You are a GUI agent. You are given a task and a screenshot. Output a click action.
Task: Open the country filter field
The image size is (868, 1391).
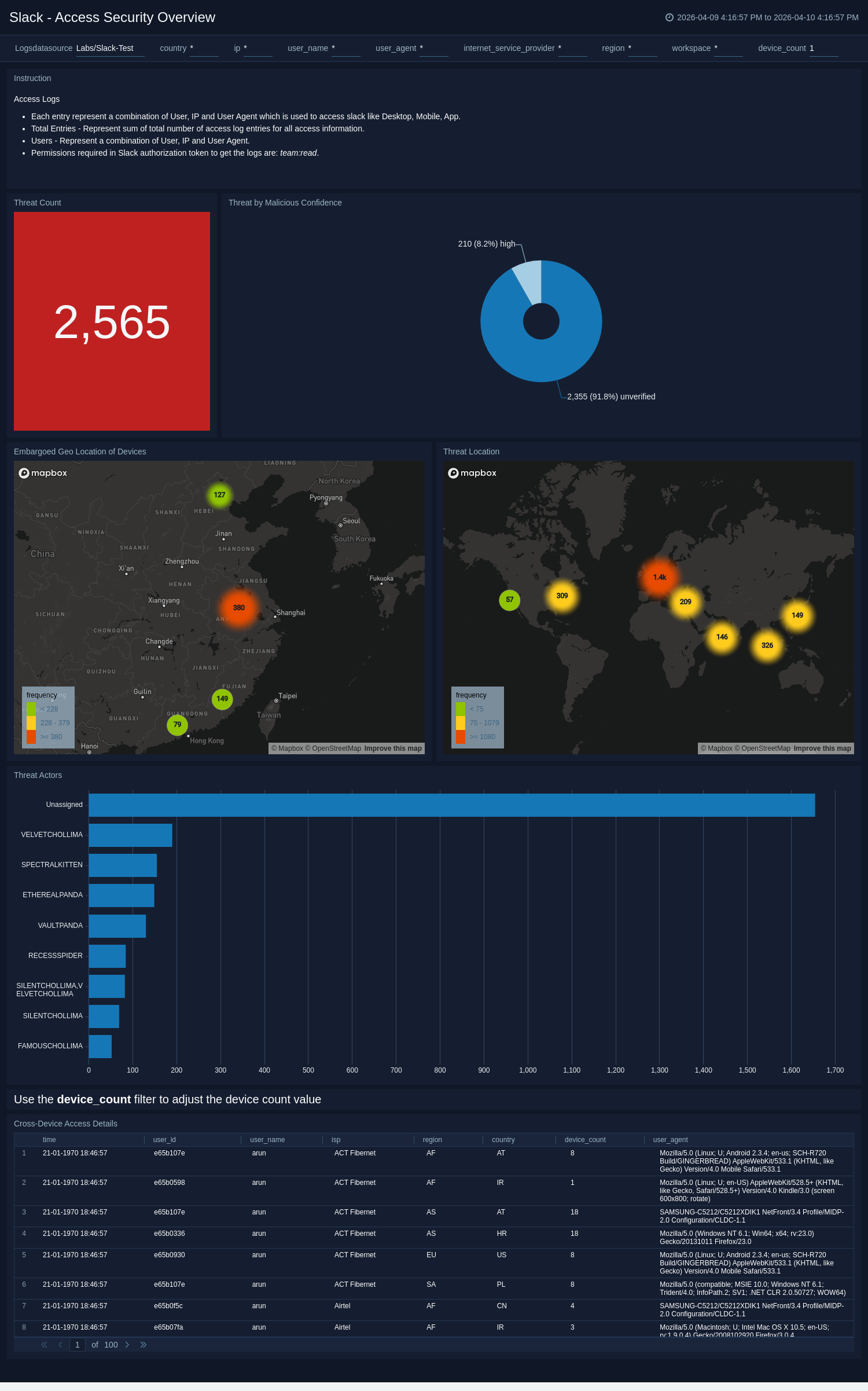click(x=204, y=49)
